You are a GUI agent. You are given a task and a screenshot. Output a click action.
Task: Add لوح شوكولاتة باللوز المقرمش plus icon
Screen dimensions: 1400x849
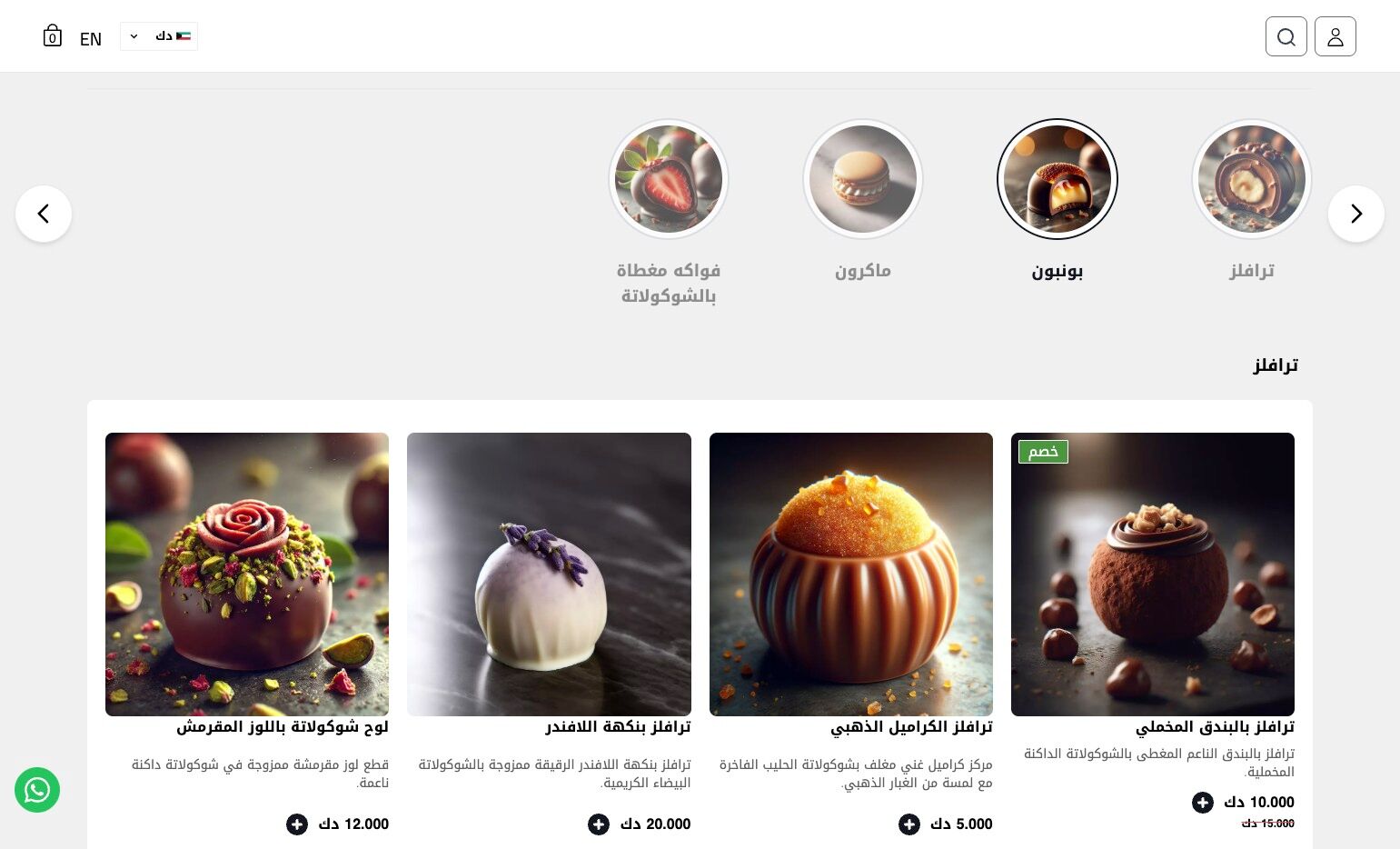tap(296, 824)
